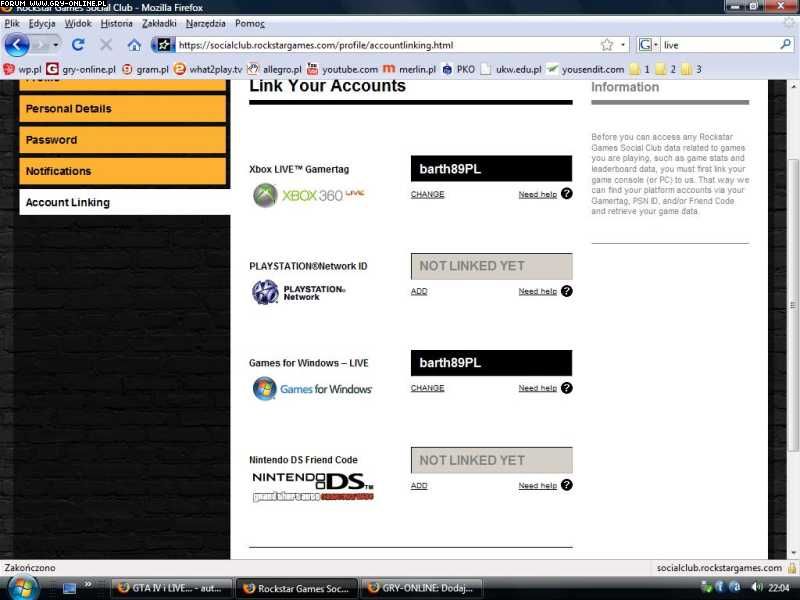Open bookmark folder 1
Image resolution: width=800 pixels, height=600 pixels.
[x=639, y=69]
